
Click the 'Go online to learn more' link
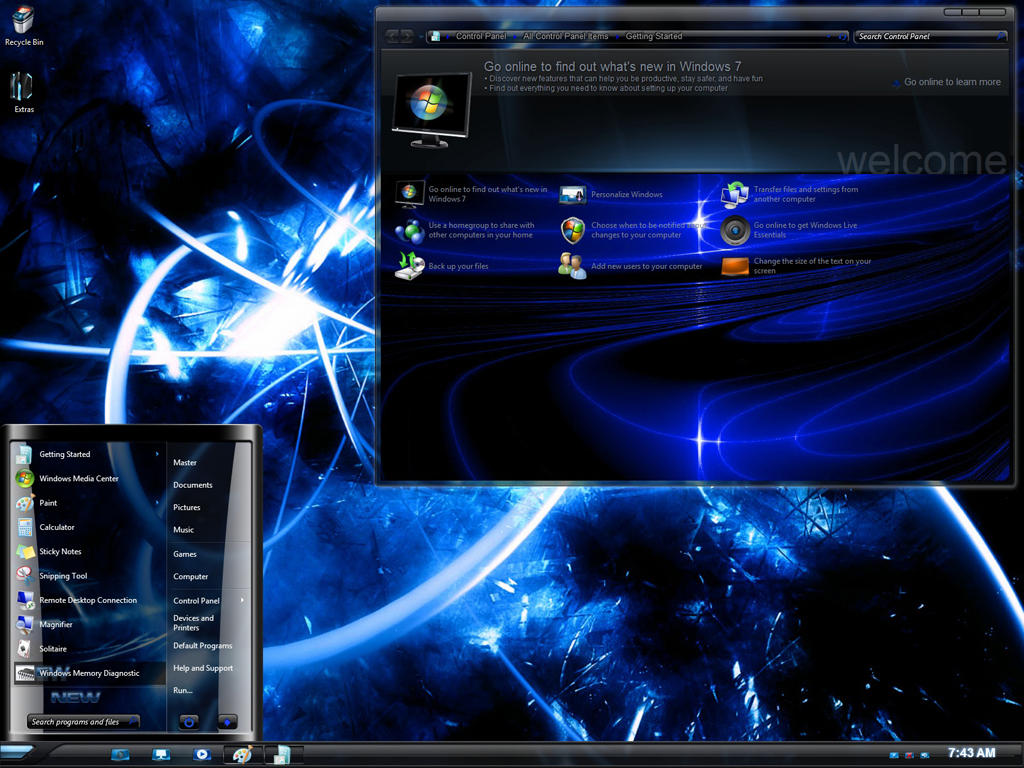tap(952, 82)
